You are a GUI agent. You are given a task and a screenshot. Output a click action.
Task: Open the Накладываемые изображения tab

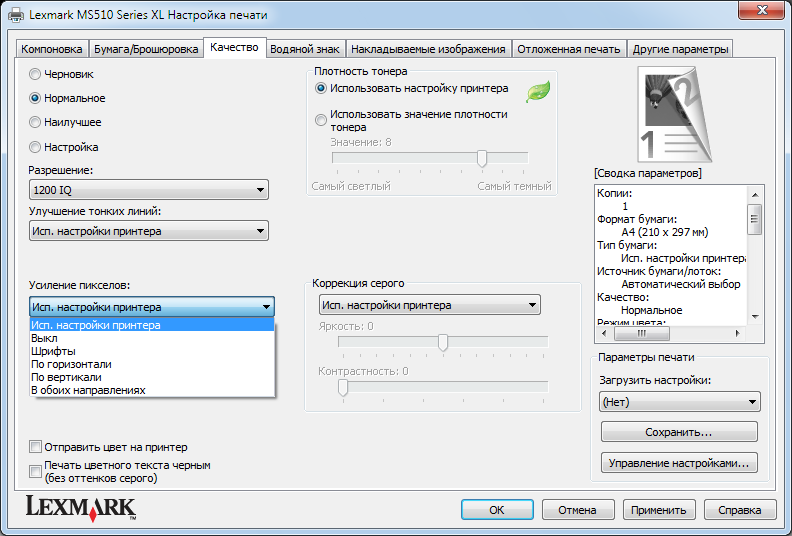pos(428,49)
